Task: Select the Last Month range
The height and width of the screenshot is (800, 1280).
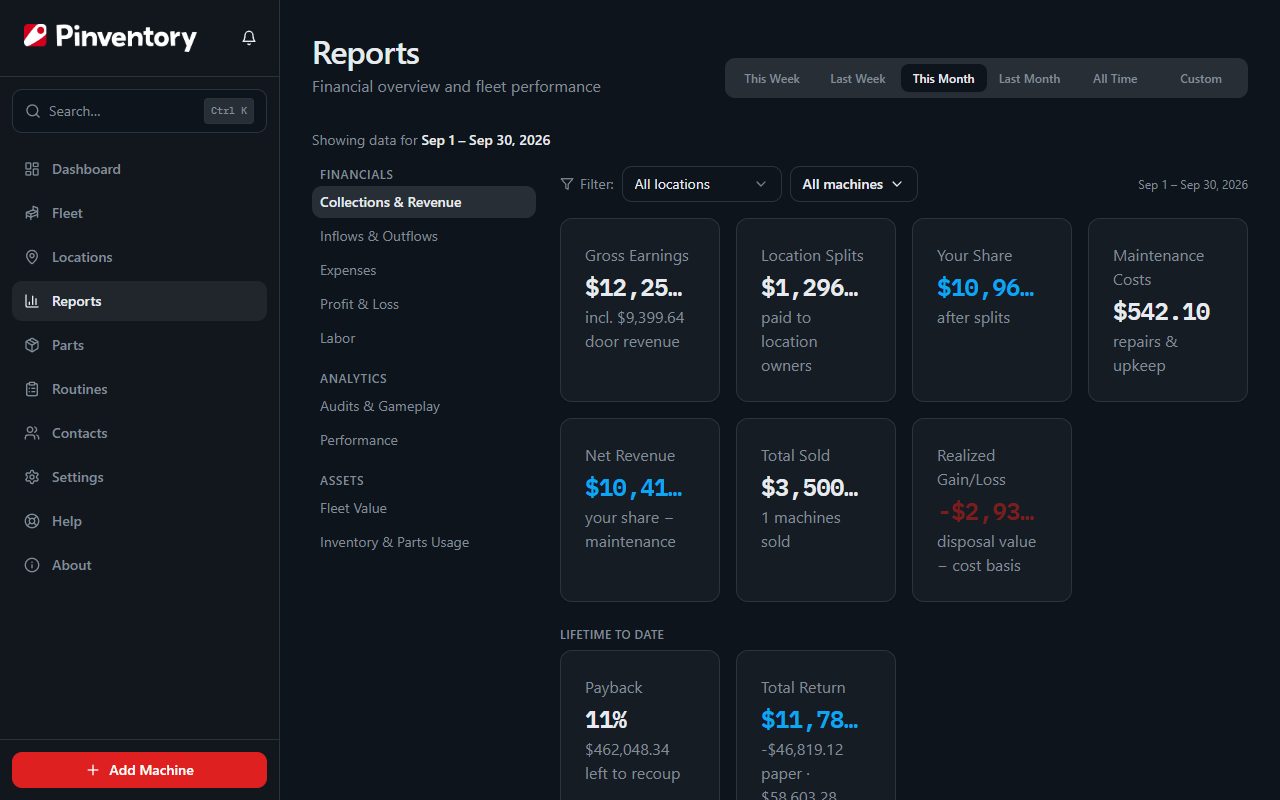Action: pos(1029,78)
